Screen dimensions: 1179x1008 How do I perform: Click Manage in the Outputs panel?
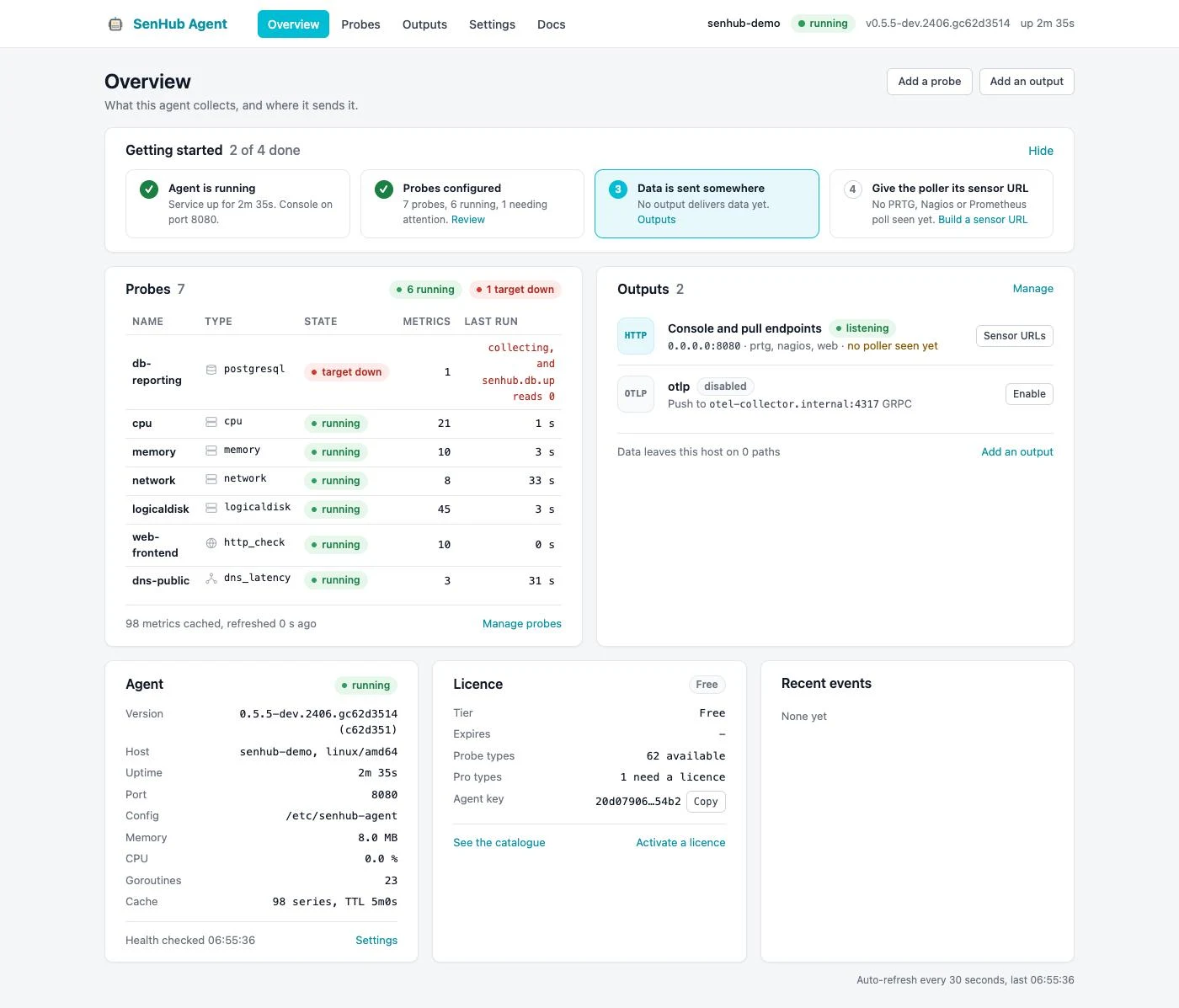[1033, 289]
